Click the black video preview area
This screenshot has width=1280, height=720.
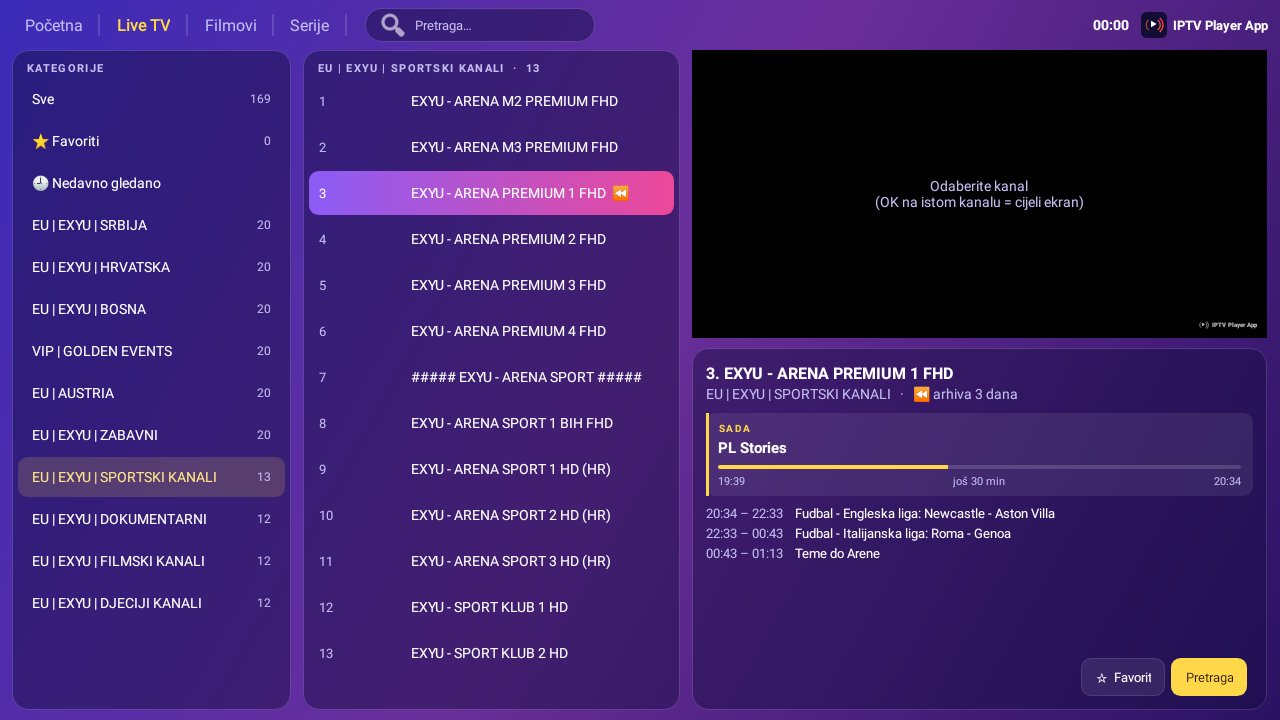[x=979, y=194]
